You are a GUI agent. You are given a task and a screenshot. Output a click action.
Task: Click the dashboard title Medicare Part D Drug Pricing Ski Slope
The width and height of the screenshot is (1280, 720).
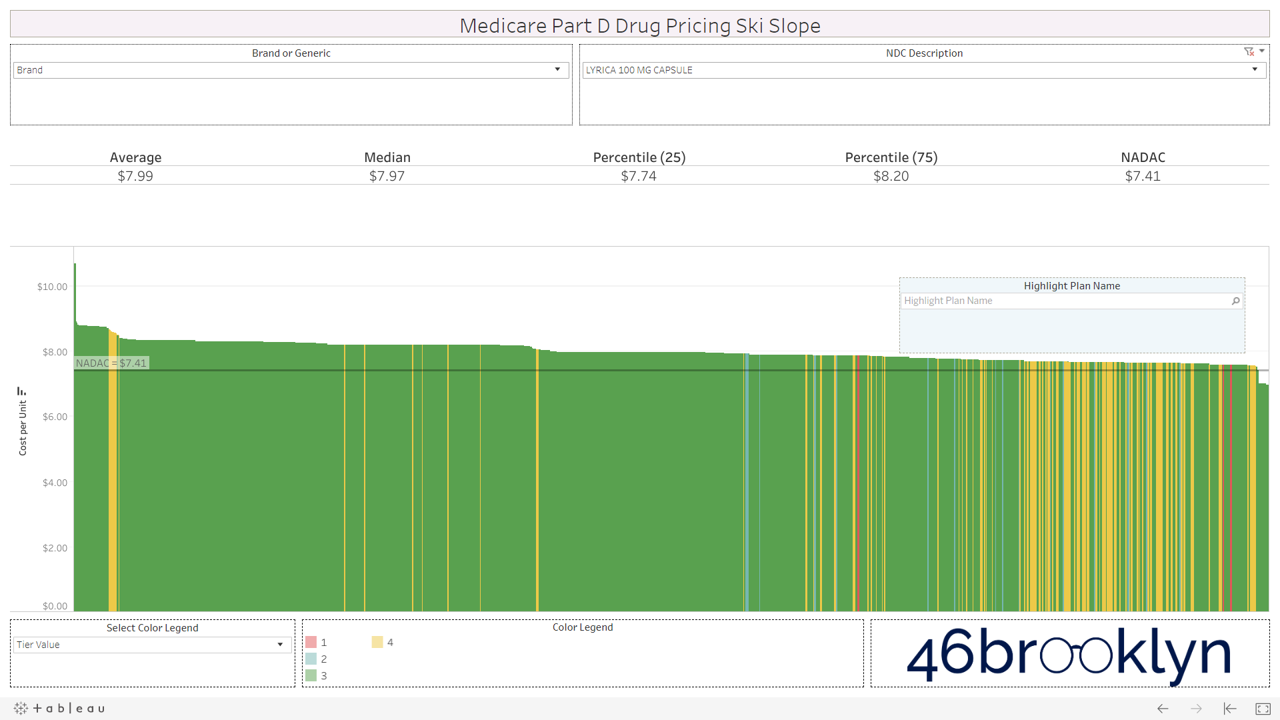(x=640, y=25)
